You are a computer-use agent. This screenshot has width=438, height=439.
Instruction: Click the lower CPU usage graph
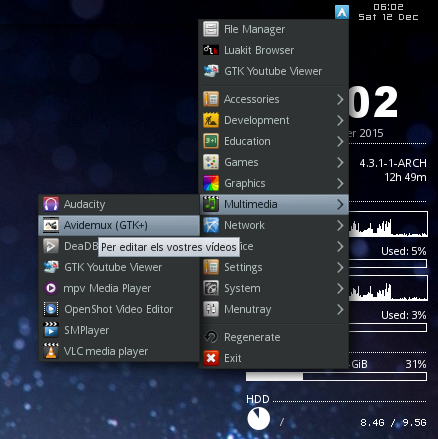click(x=388, y=288)
